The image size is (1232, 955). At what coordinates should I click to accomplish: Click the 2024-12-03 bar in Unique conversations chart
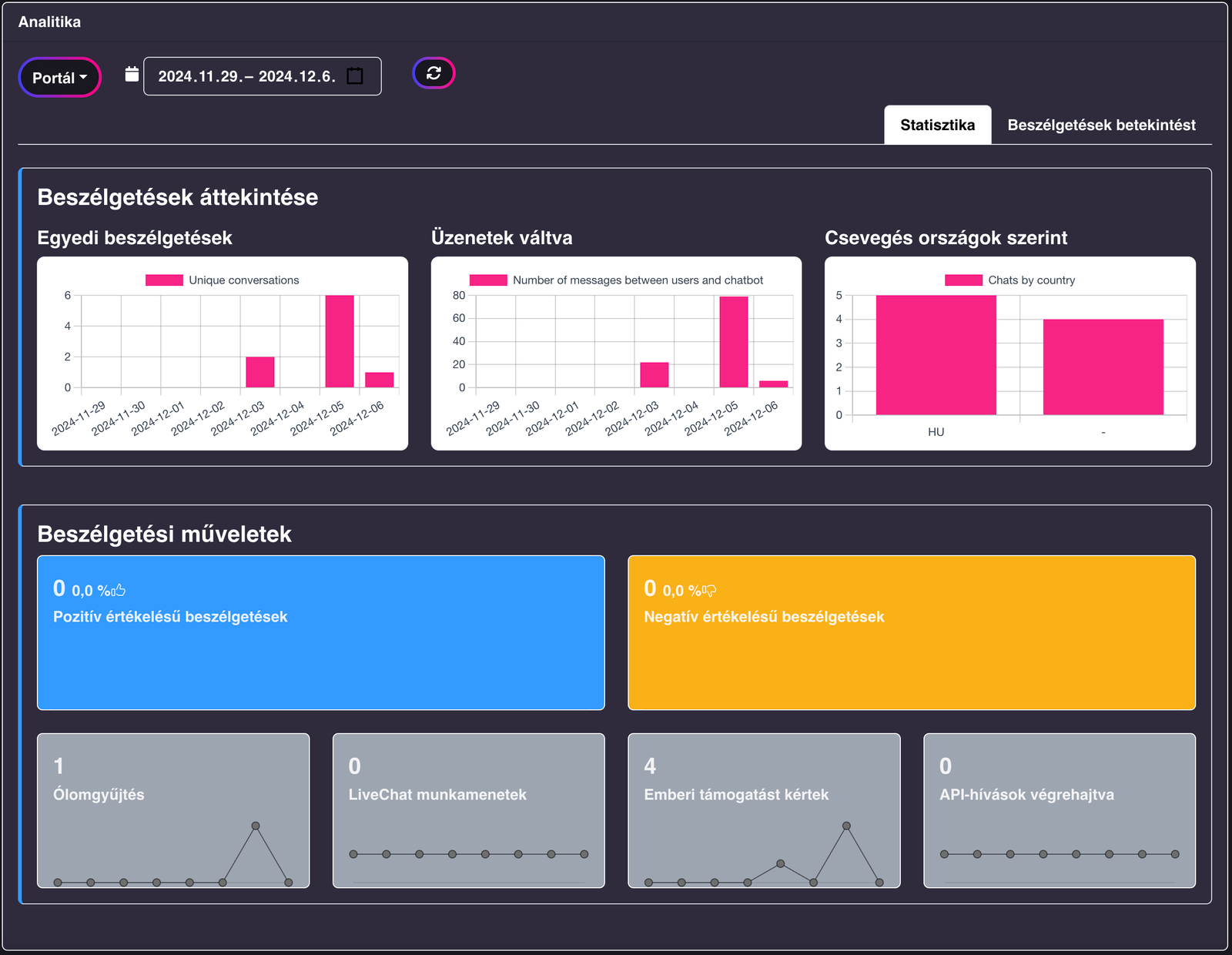click(260, 372)
